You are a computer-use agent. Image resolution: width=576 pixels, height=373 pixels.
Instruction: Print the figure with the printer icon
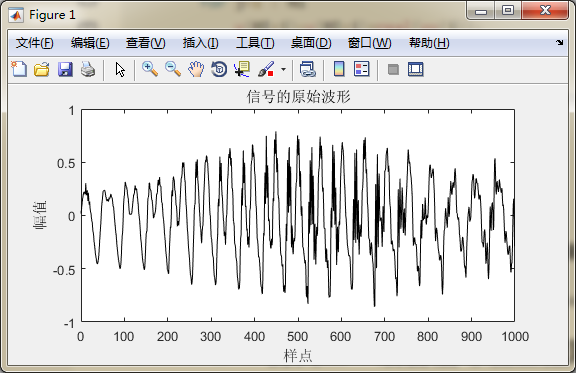point(88,69)
